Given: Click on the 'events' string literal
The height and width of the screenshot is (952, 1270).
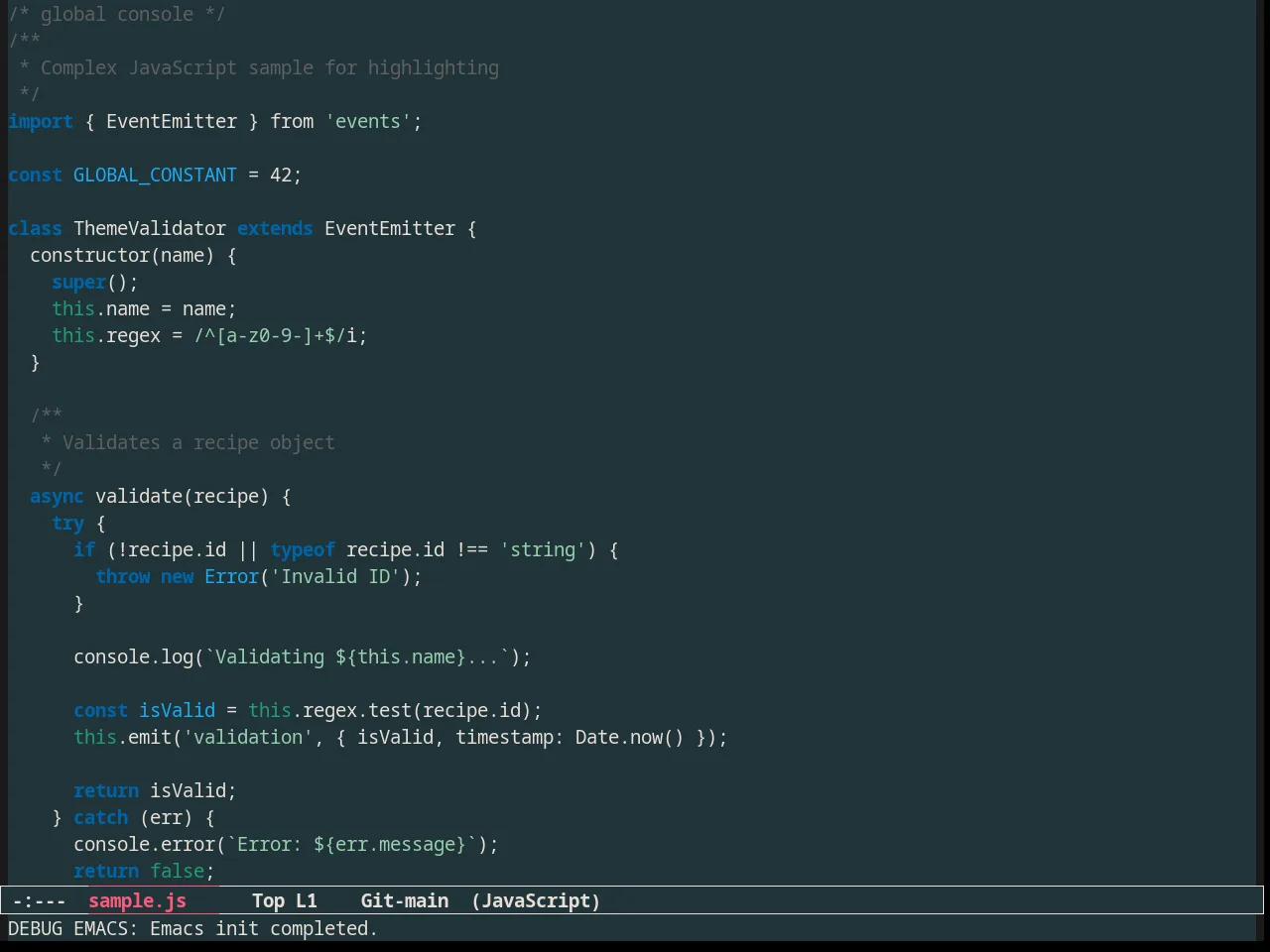Looking at the screenshot, I should coord(368,121).
